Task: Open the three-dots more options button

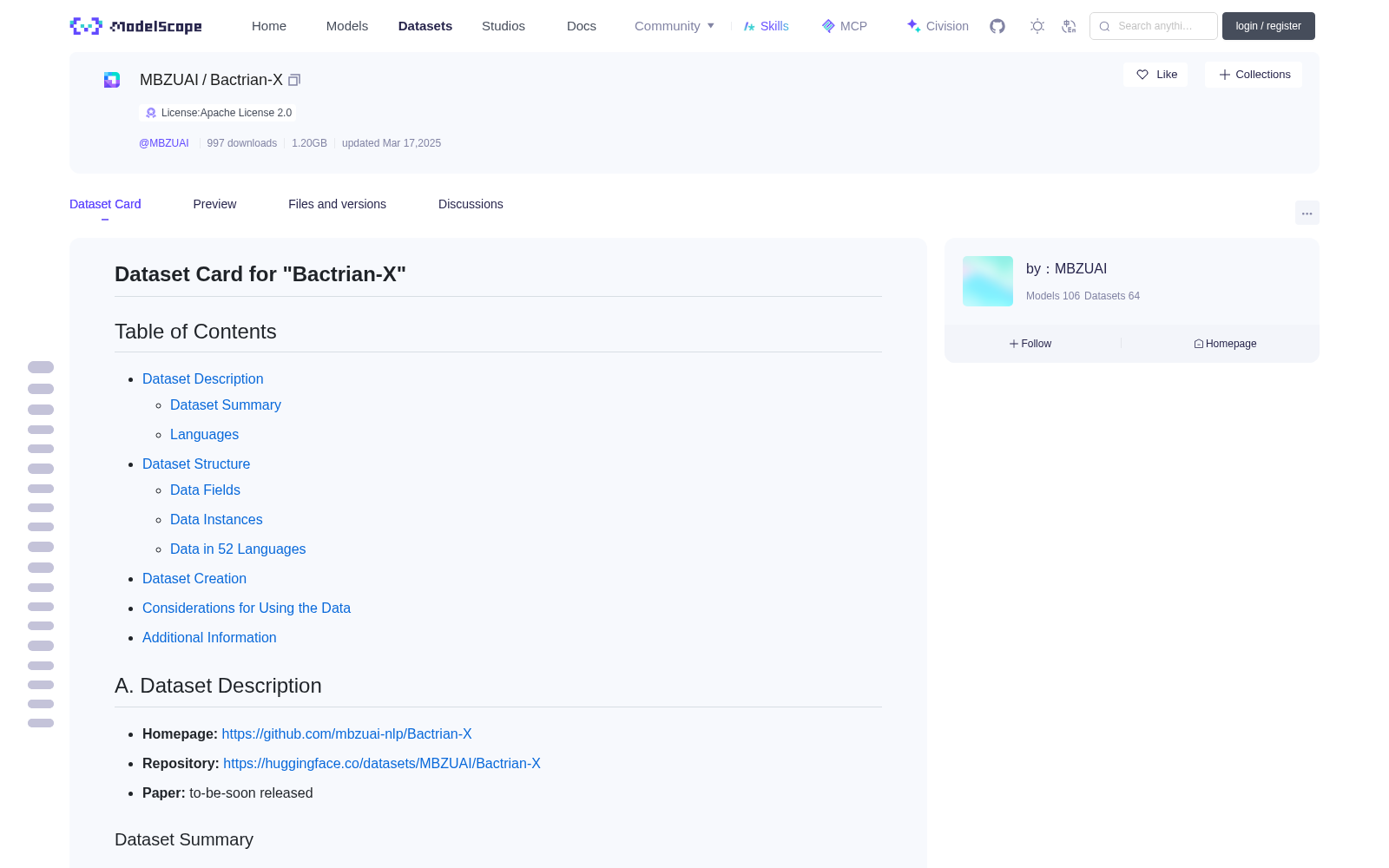Action: click(x=1307, y=213)
